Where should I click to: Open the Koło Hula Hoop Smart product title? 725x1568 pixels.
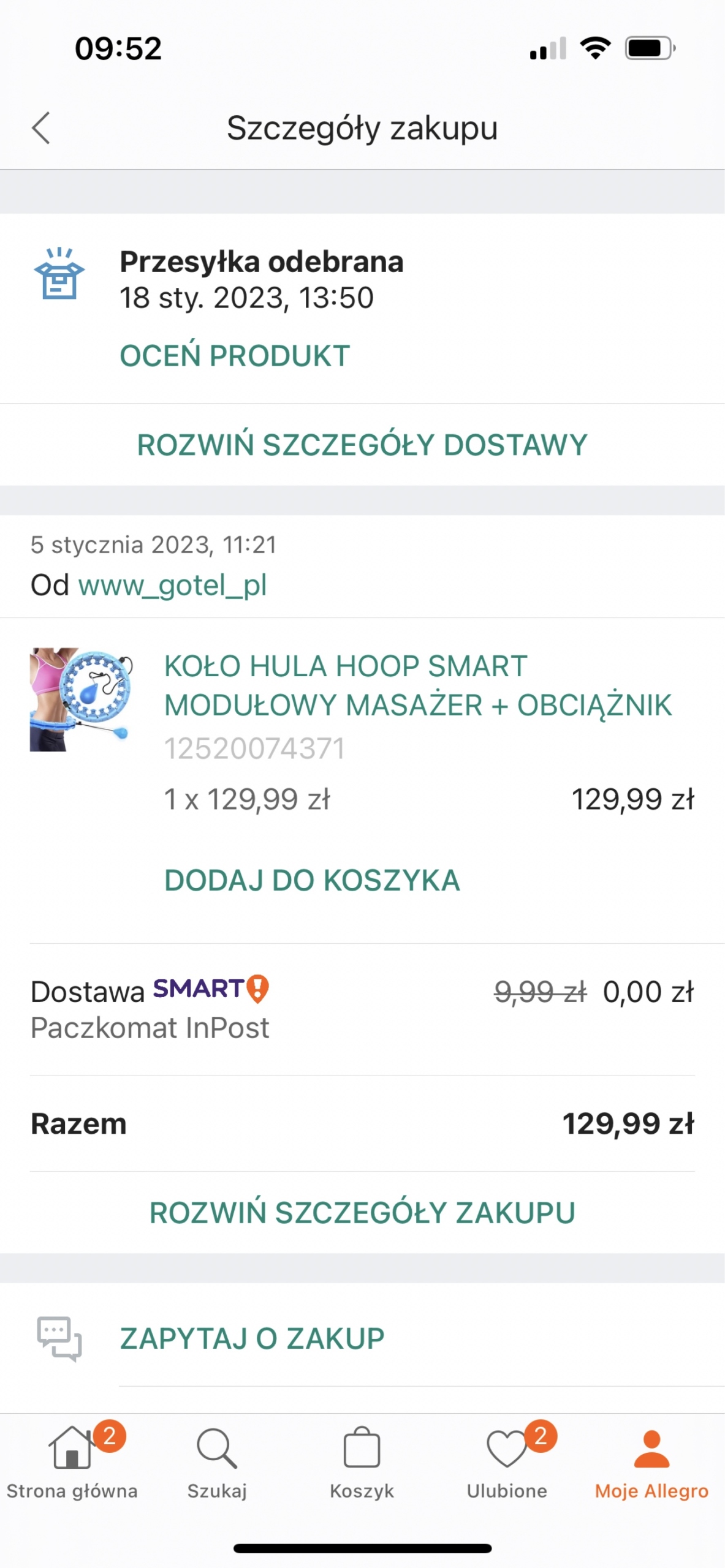tap(418, 685)
